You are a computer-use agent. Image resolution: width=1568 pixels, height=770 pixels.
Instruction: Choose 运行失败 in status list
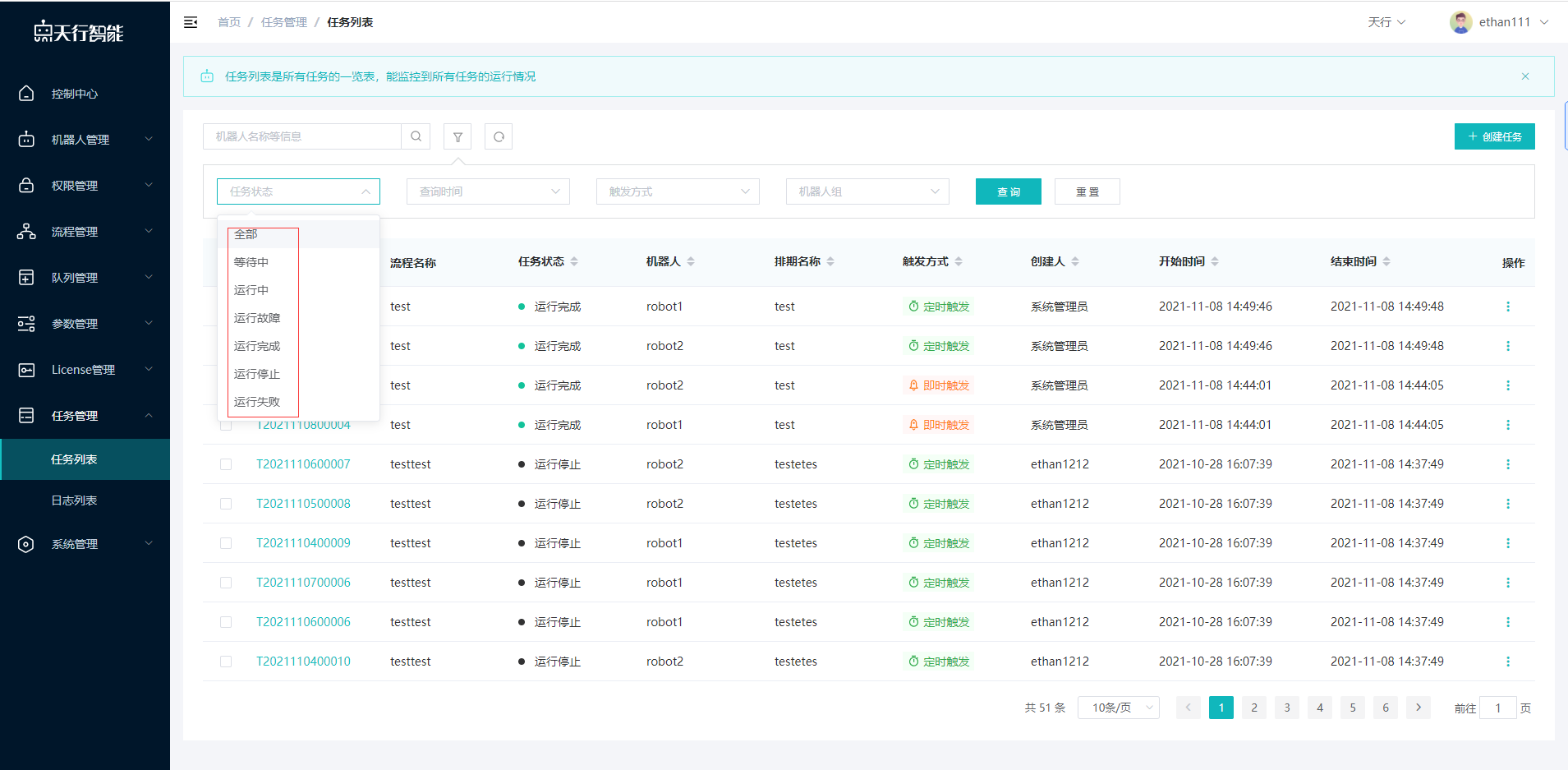pos(298,402)
